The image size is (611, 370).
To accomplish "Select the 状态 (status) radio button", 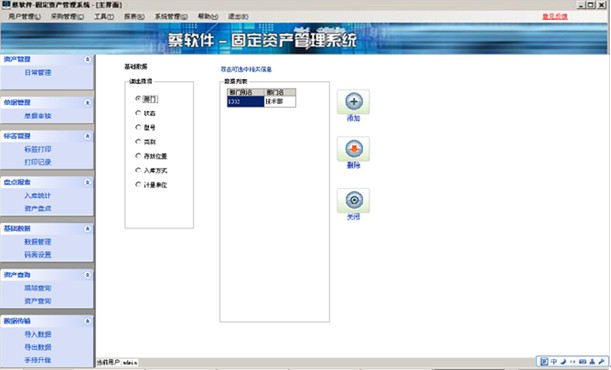I will [x=138, y=113].
